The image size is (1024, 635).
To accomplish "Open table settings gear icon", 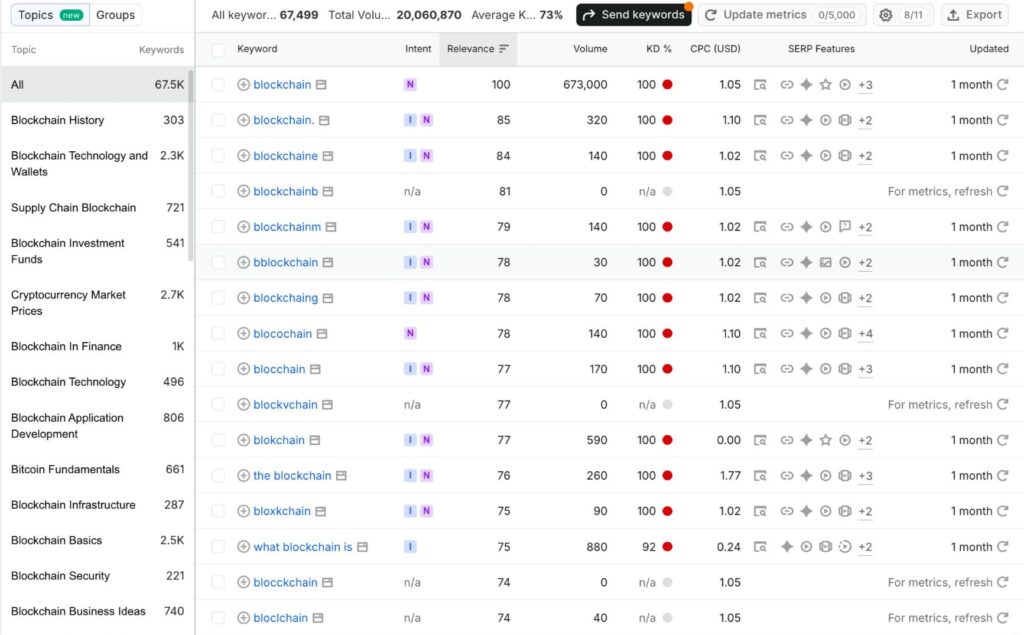I will (x=886, y=15).
